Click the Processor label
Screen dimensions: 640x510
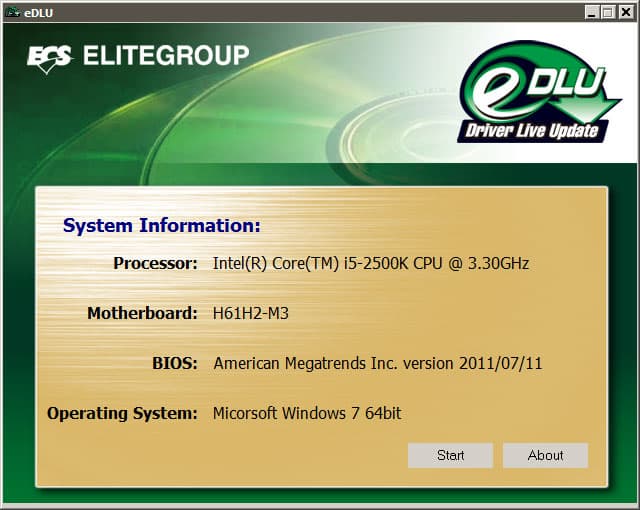click(156, 263)
